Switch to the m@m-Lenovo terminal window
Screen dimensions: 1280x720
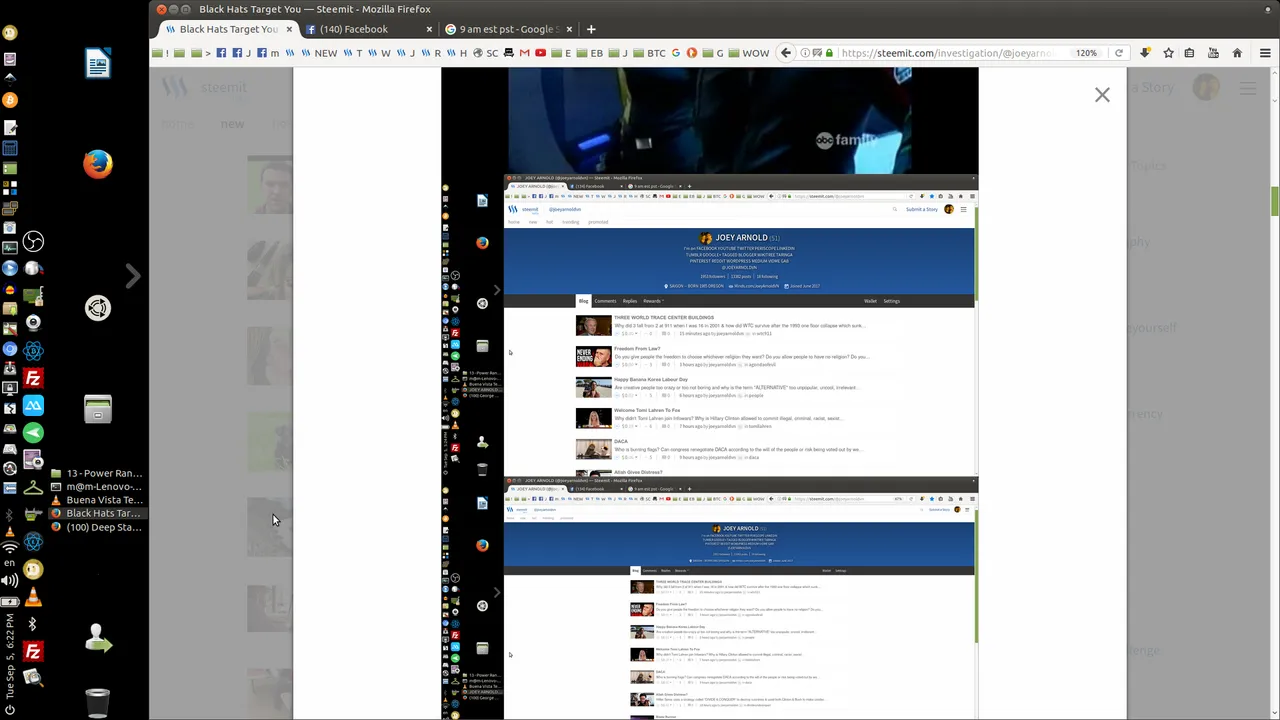click(96, 486)
